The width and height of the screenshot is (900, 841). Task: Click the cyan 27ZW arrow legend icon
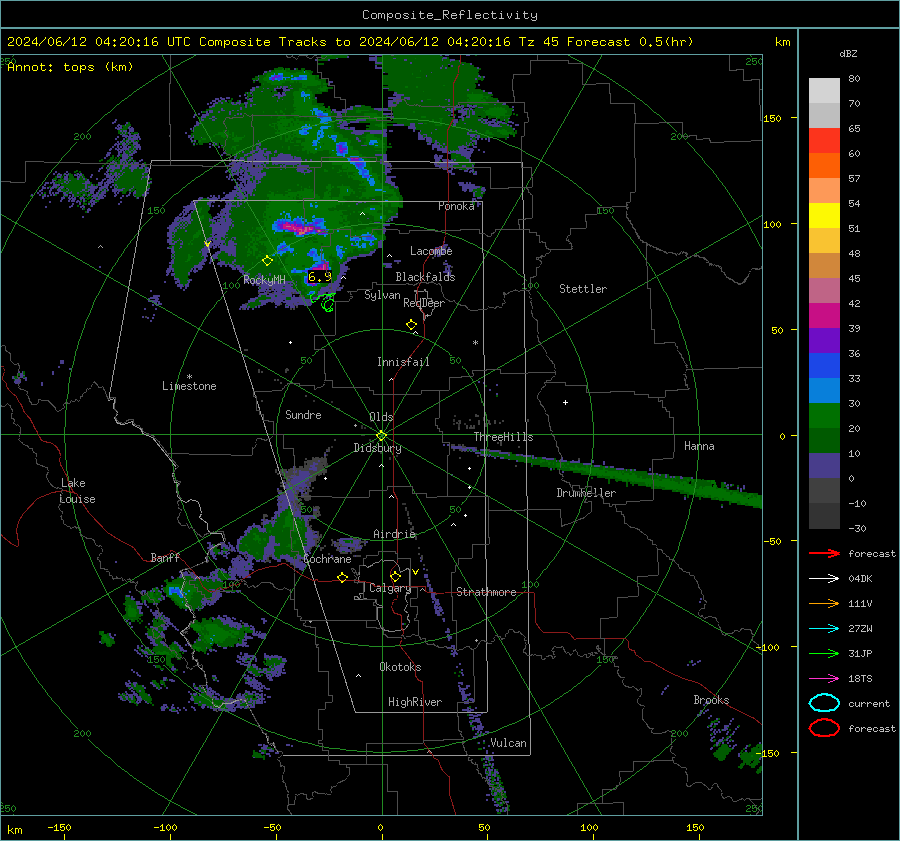tap(824, 629)
